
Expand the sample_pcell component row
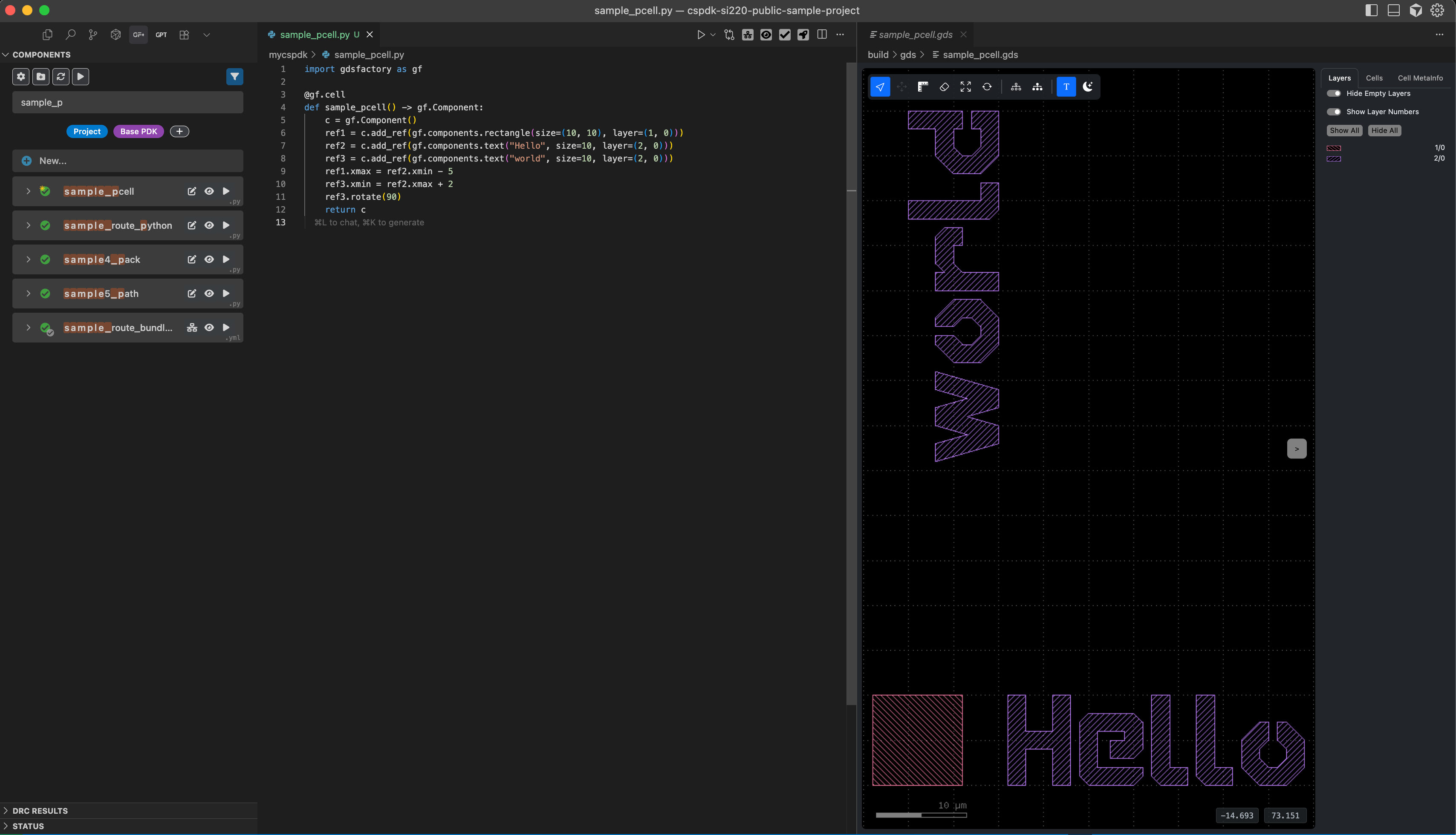(28, 191)
